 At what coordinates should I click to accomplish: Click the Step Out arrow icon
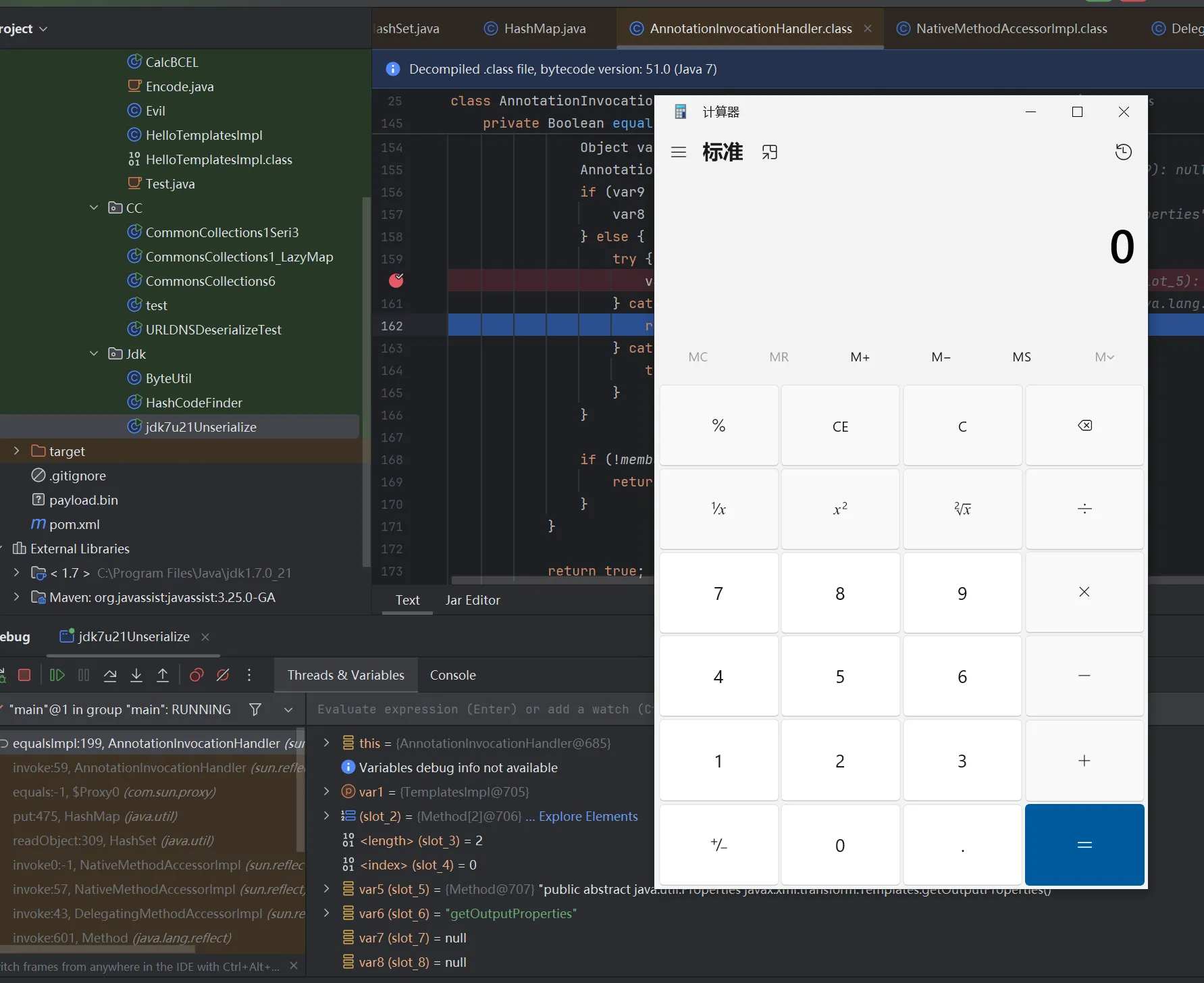163,675
